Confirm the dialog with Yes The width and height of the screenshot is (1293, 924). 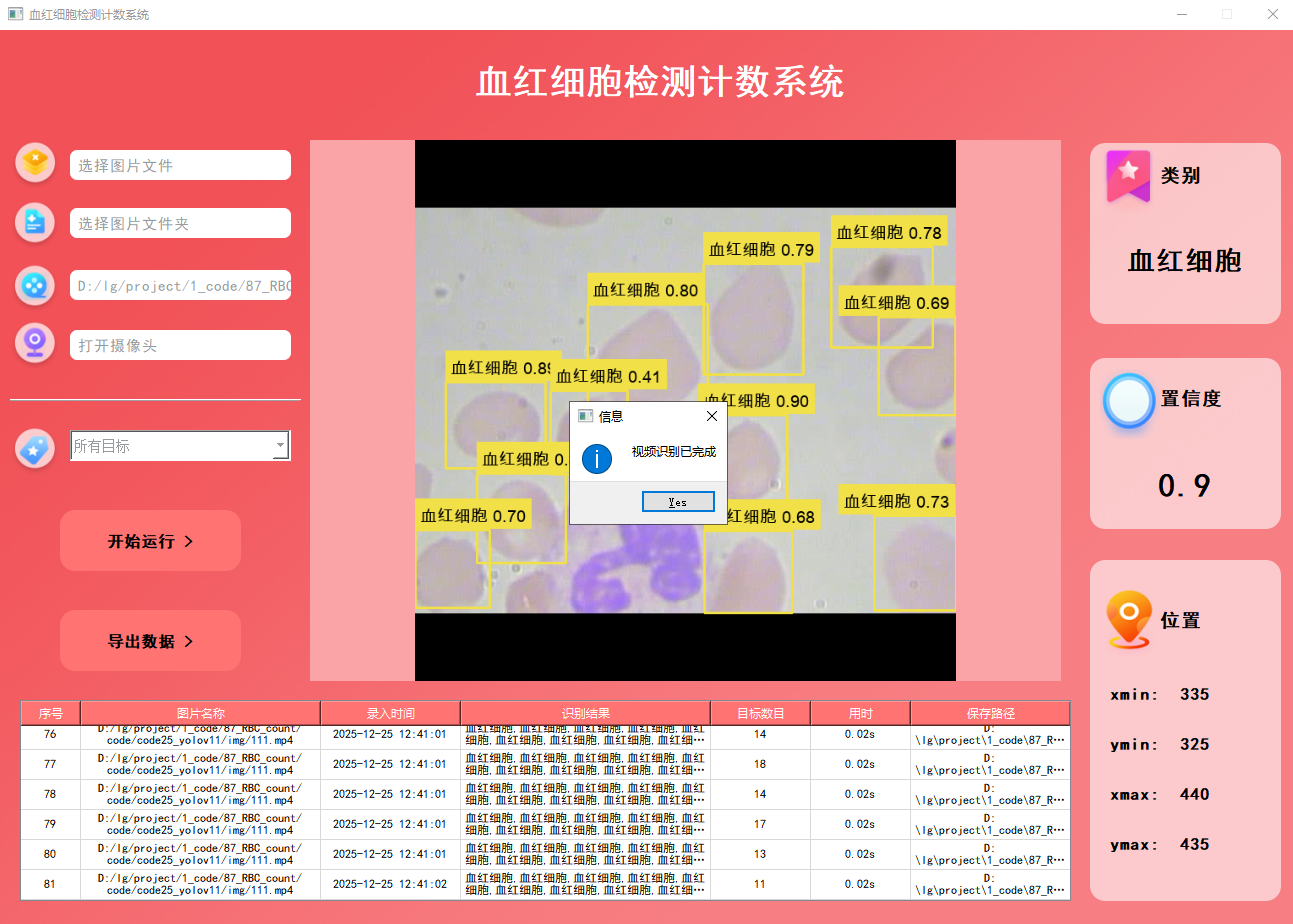678,502
